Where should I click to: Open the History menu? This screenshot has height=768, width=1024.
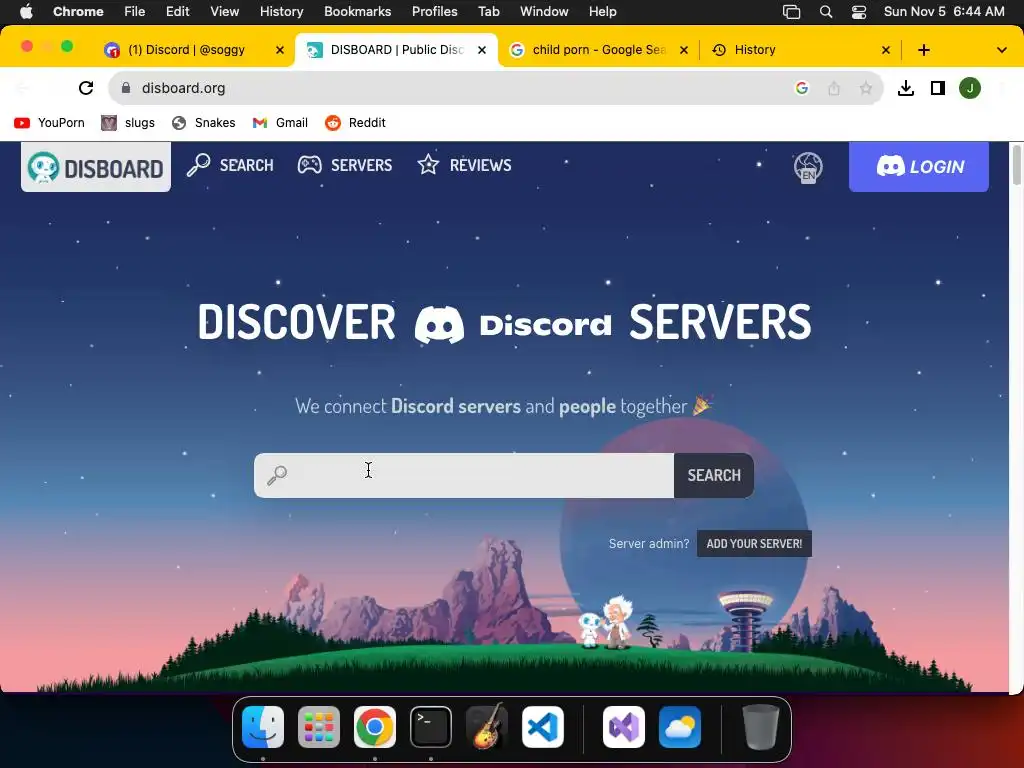coord(281,12)
